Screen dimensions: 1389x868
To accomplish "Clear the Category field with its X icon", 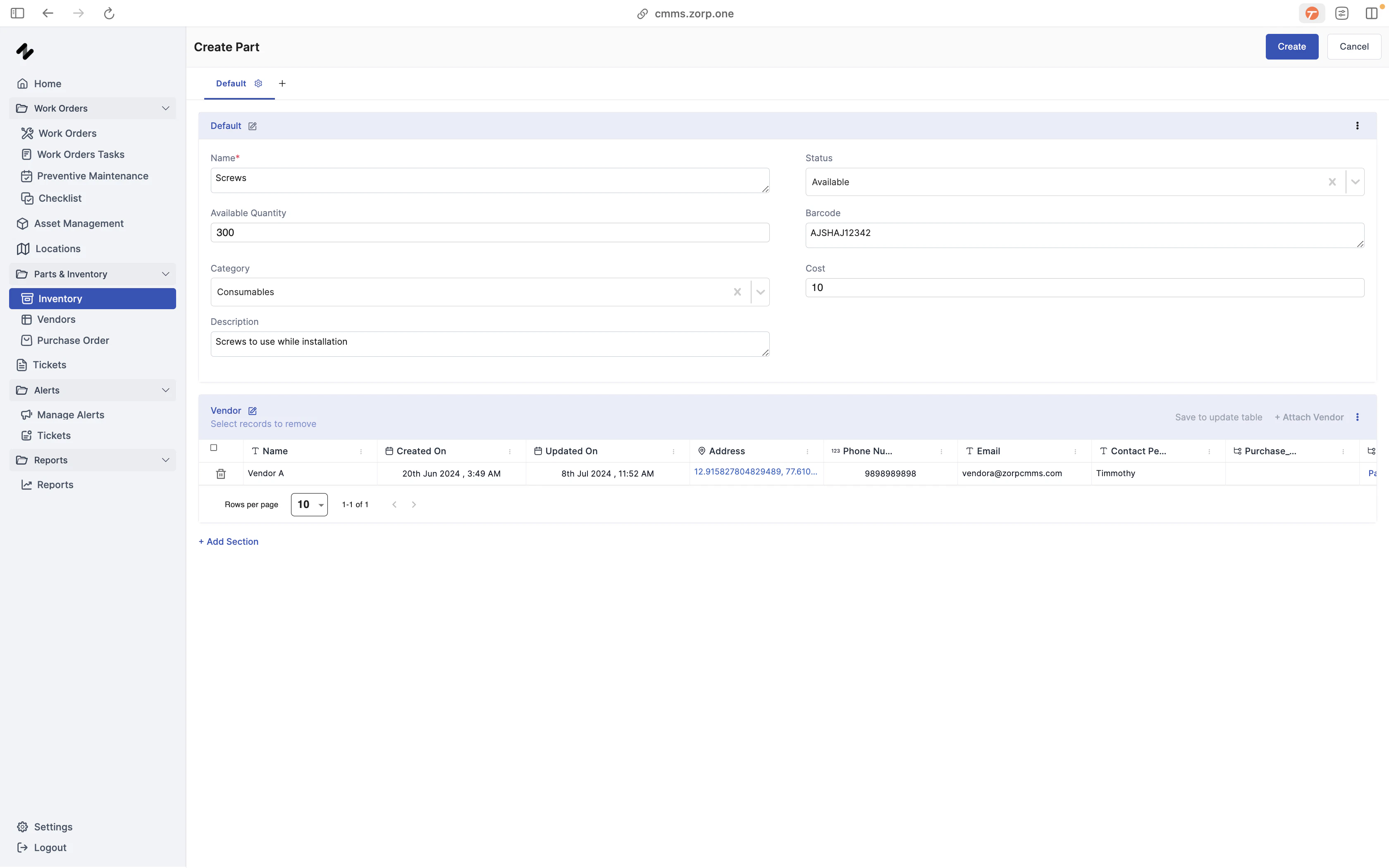I will (x=737, y=292).
